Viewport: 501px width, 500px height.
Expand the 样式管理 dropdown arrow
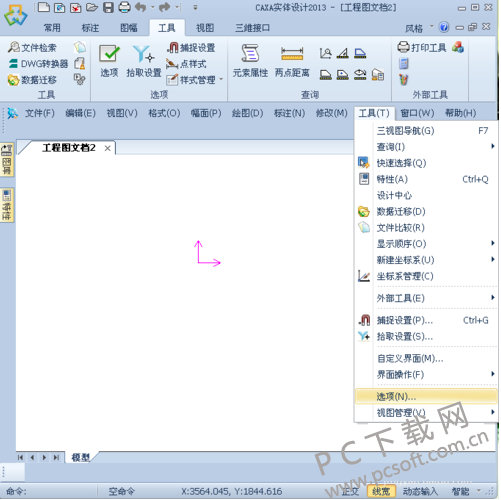pos(221,80)
